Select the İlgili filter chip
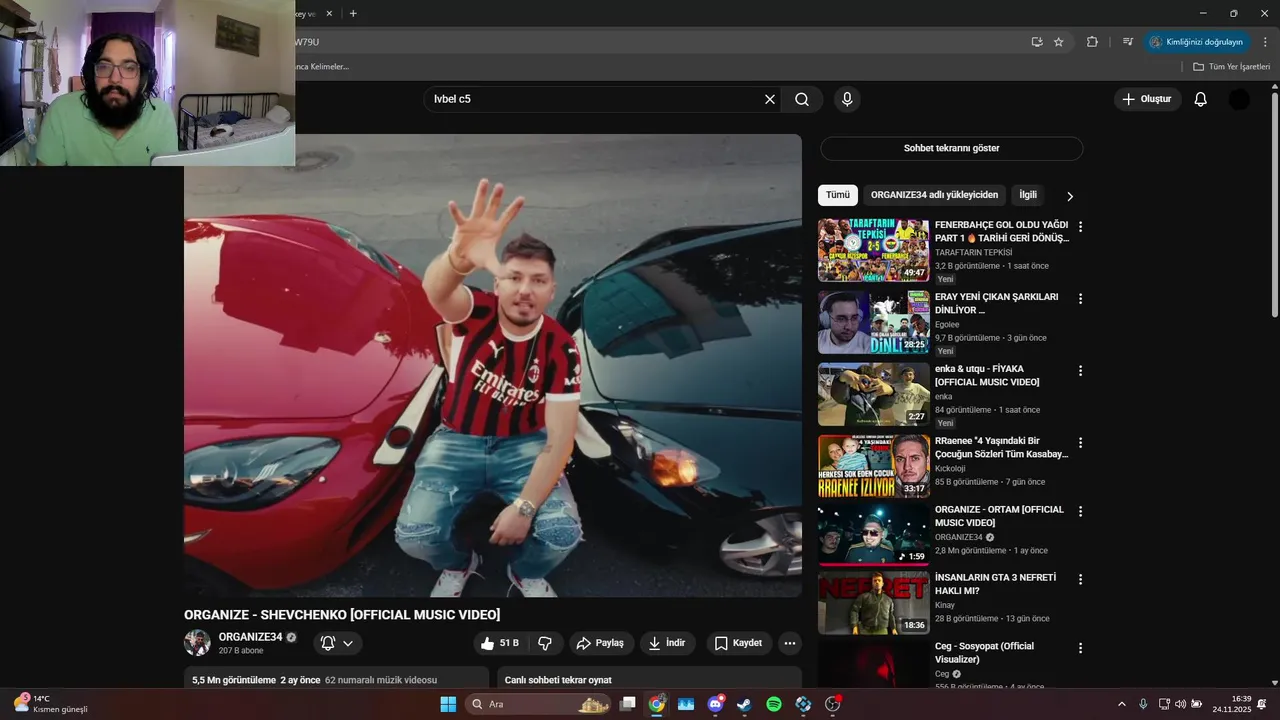The height and width of the screenshot is (720, 1280). (x=1028, y=195)
